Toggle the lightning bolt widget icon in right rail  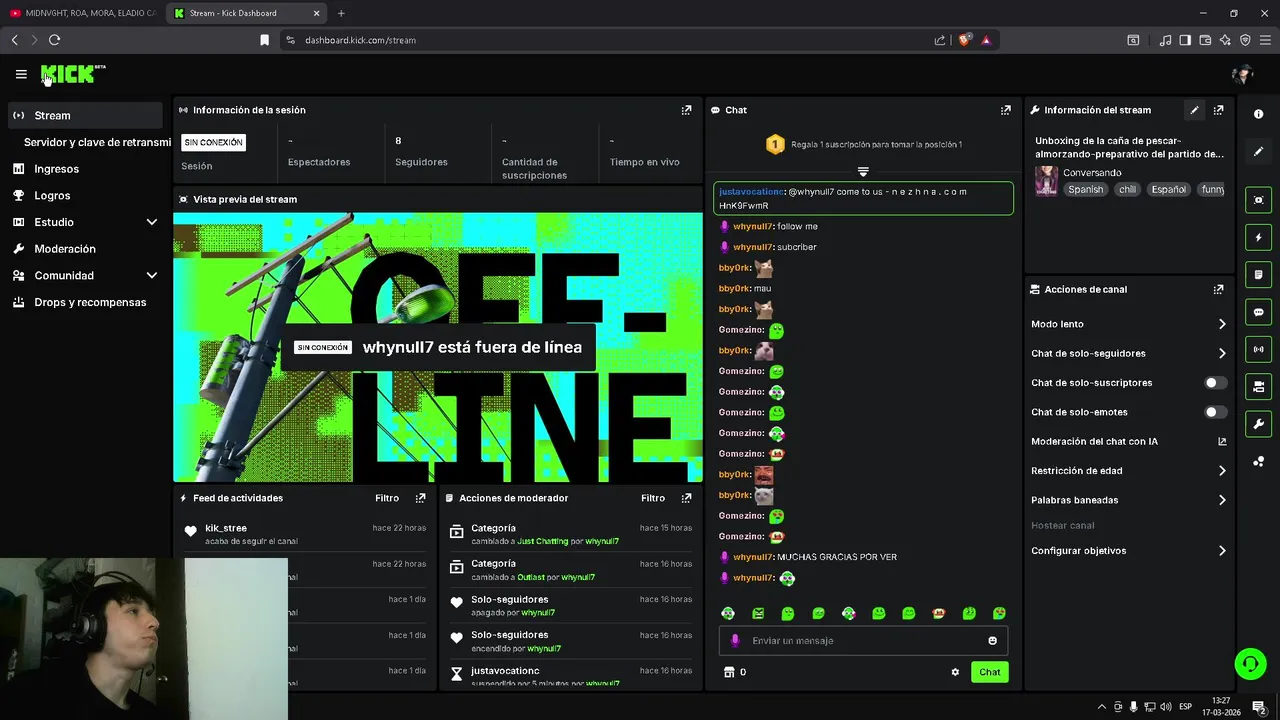click(x=1258, y=237)
